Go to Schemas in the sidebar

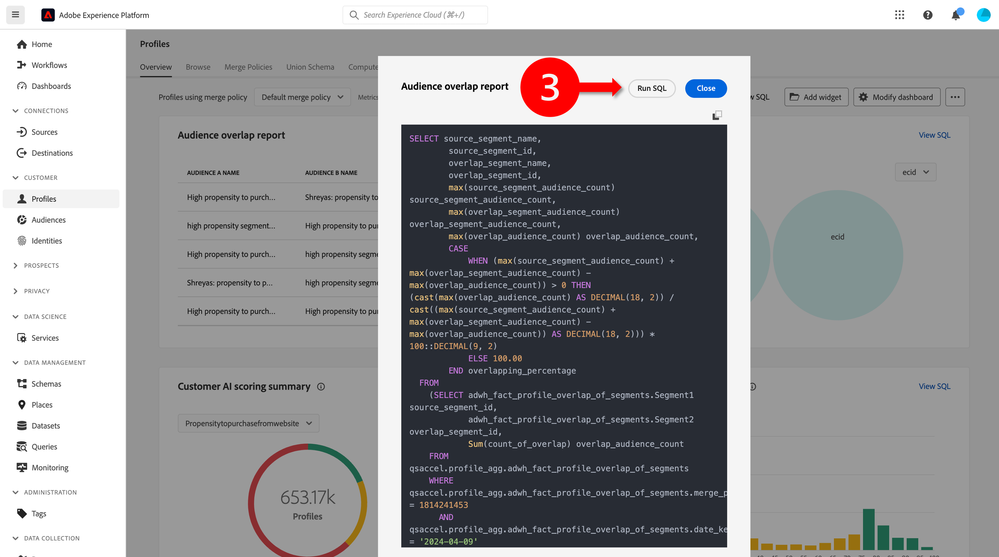(46, 384)
